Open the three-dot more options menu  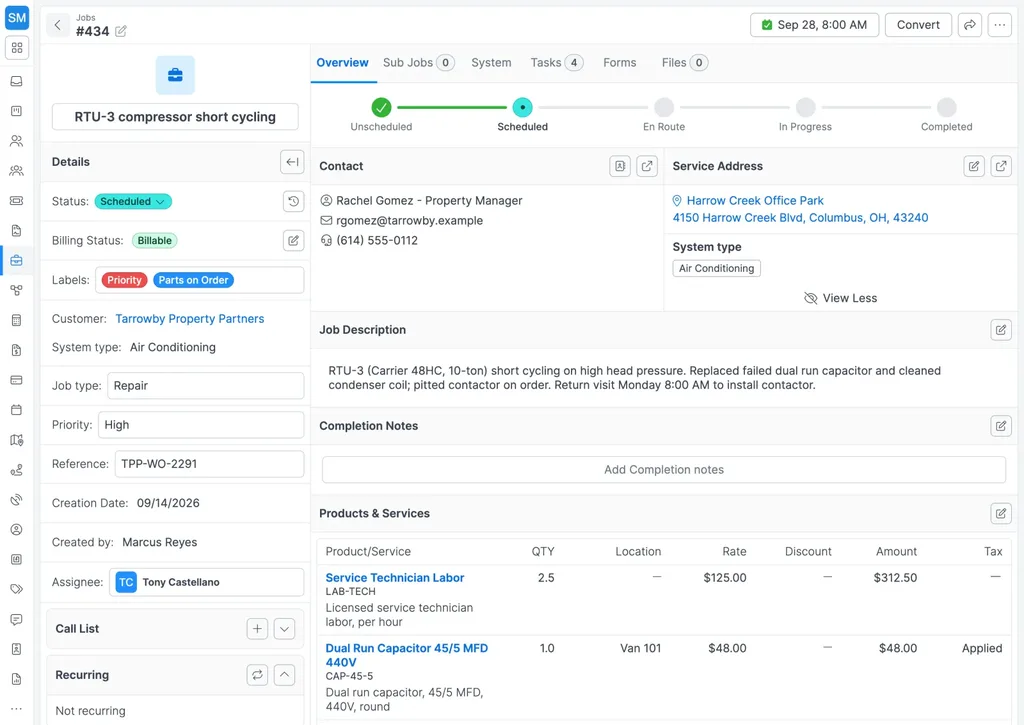(1000, 25)
